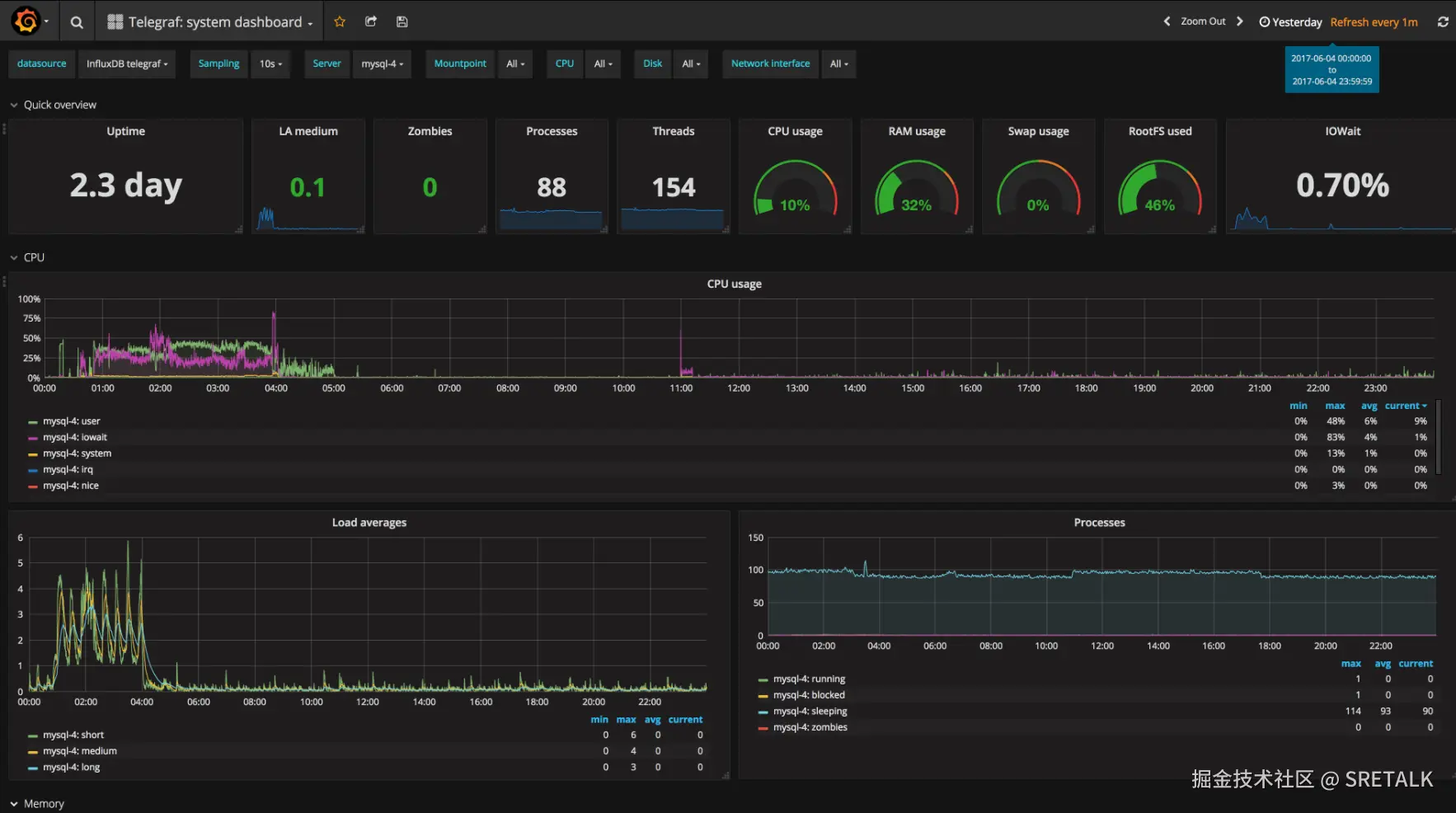This screenshot has height=813, width=1456.
Task: Star the system dashboard
Action: pyautogui.click(x=339, y=21)
